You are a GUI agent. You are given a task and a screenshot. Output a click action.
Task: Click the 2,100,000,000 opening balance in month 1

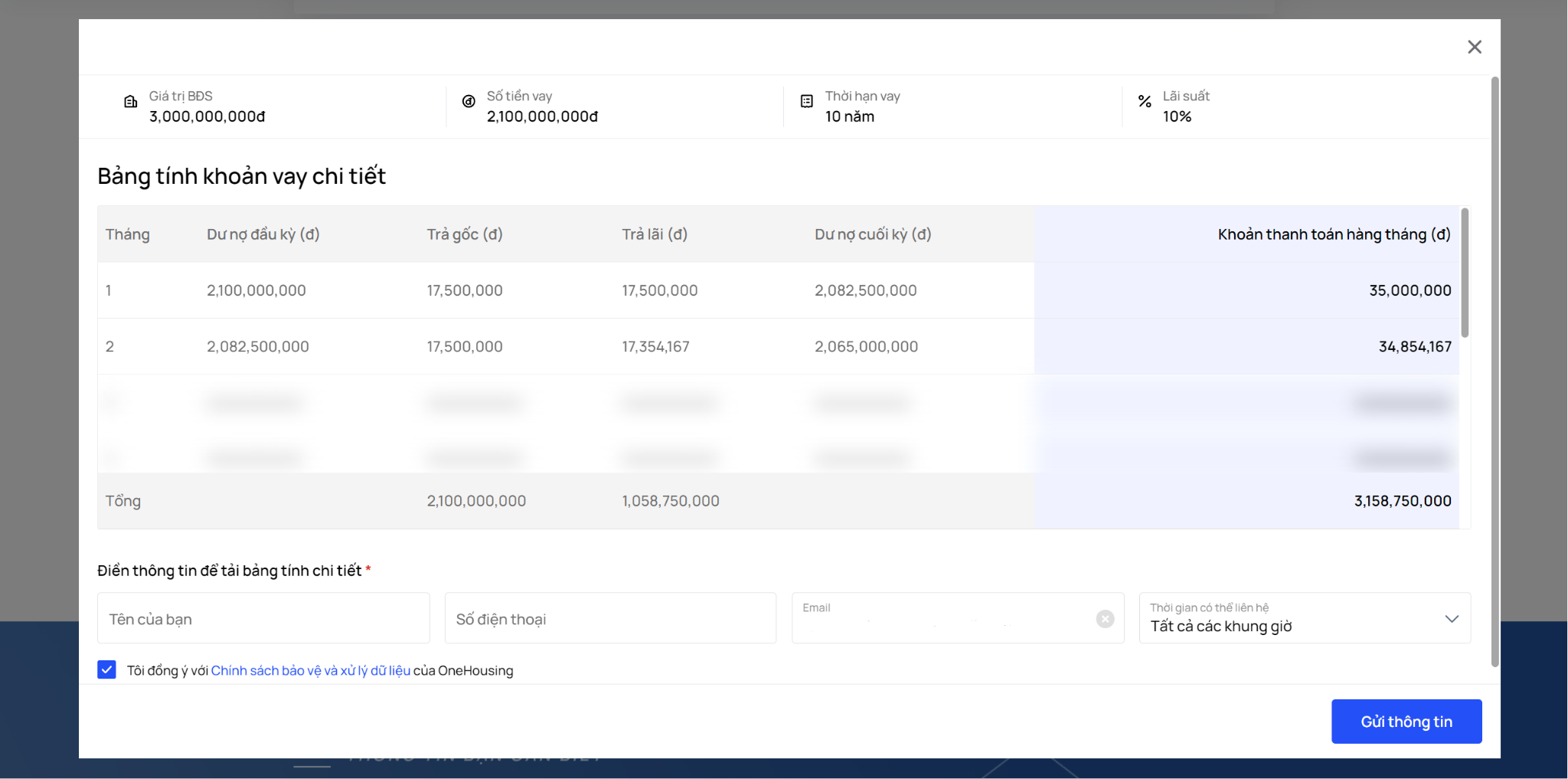click(x=256, y=290)
